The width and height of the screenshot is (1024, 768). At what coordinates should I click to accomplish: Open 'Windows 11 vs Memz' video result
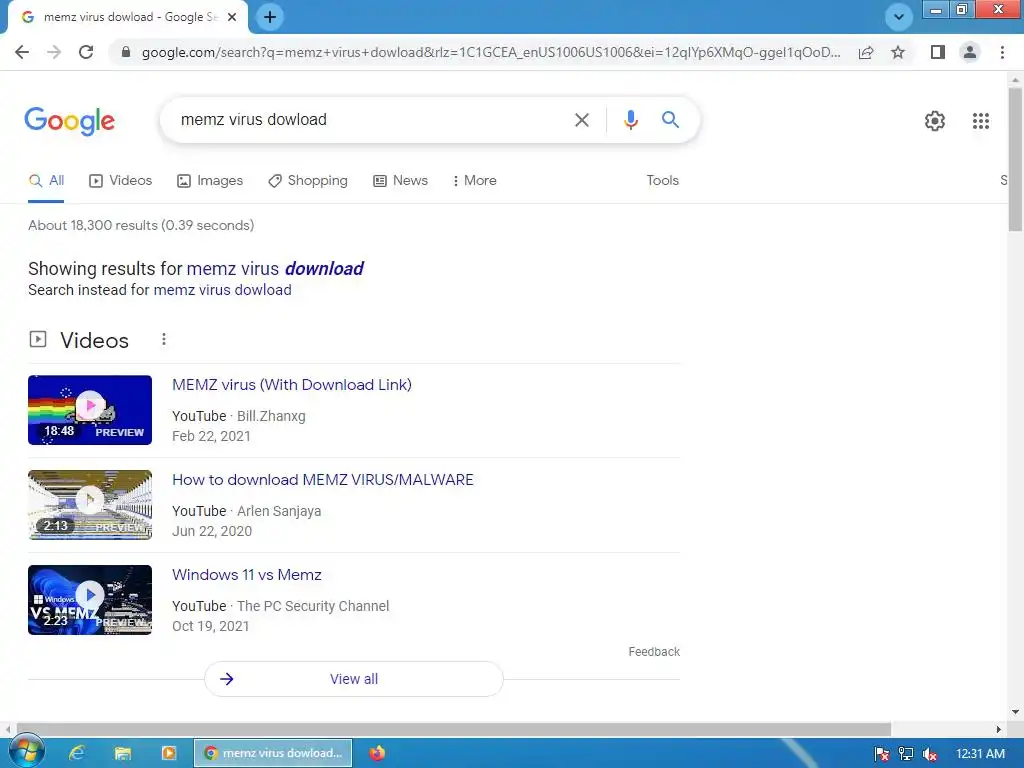247,575
